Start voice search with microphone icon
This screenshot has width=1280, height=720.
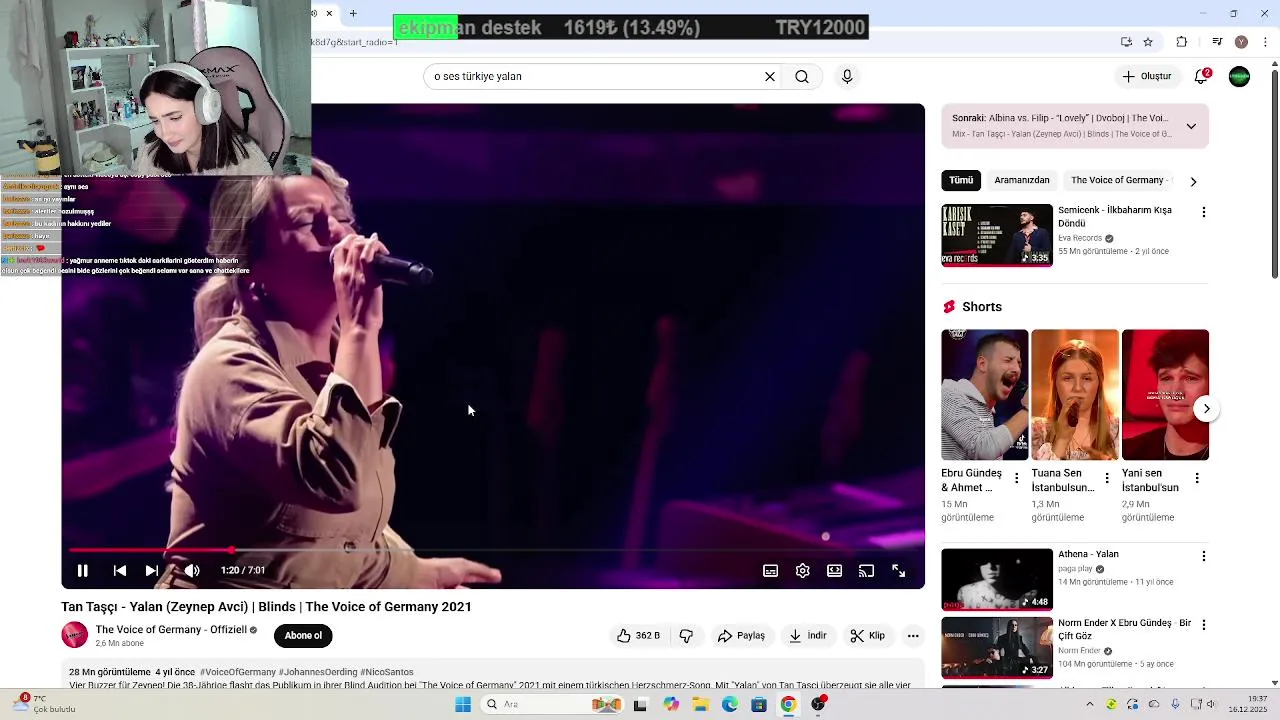click(x=847, y=76)
